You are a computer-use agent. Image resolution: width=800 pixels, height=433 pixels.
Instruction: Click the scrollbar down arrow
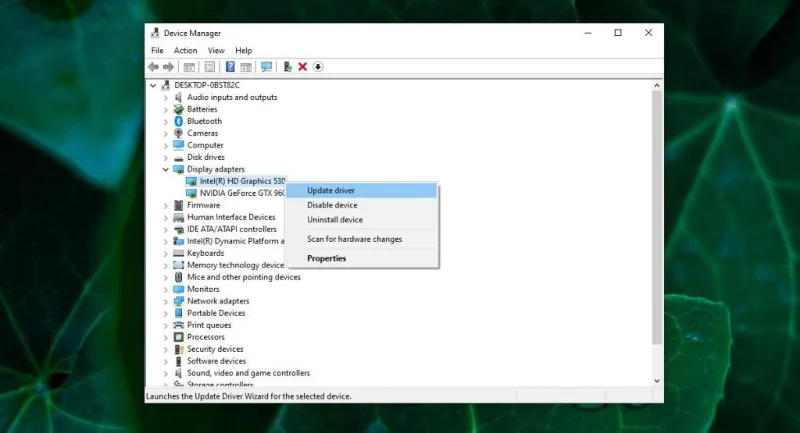tap(657, 381)
